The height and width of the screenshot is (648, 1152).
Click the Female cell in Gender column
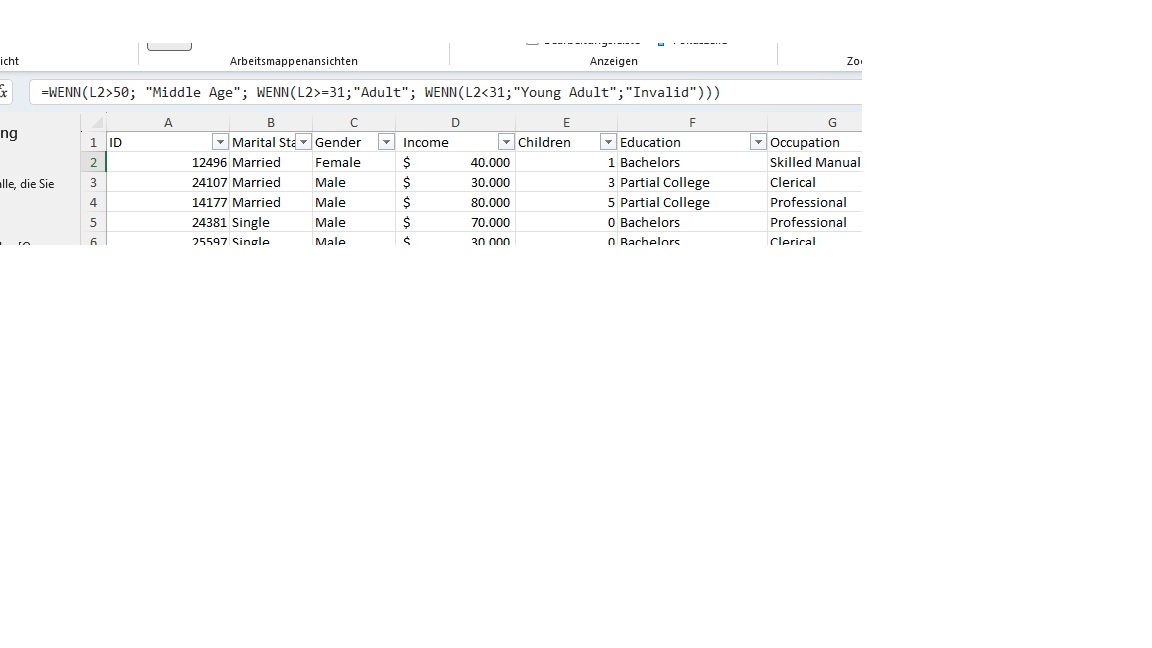click(353, 162)
